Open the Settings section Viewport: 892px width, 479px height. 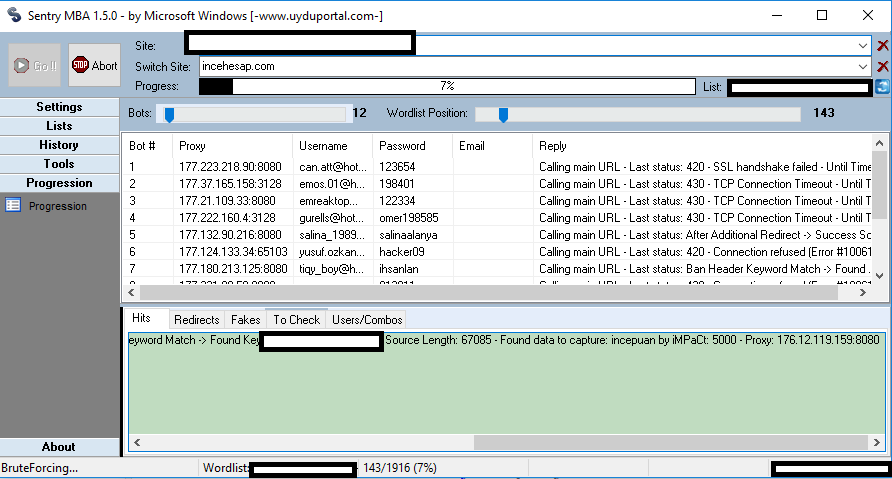tap(59, 107)
